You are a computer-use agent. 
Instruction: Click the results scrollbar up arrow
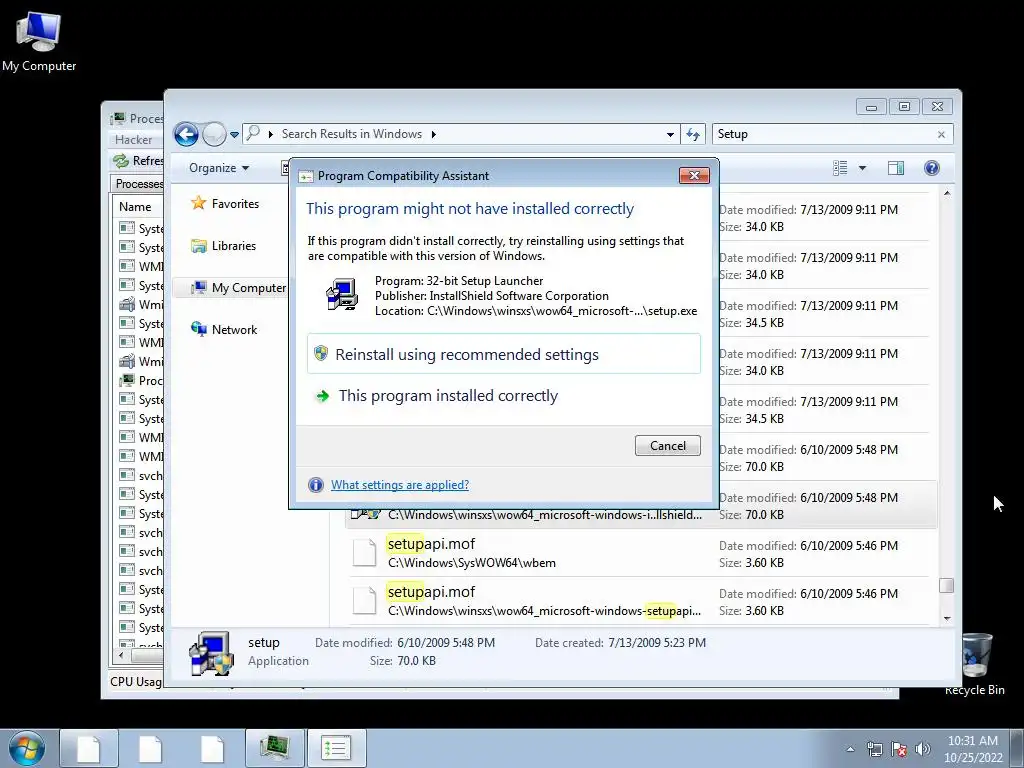946,193
